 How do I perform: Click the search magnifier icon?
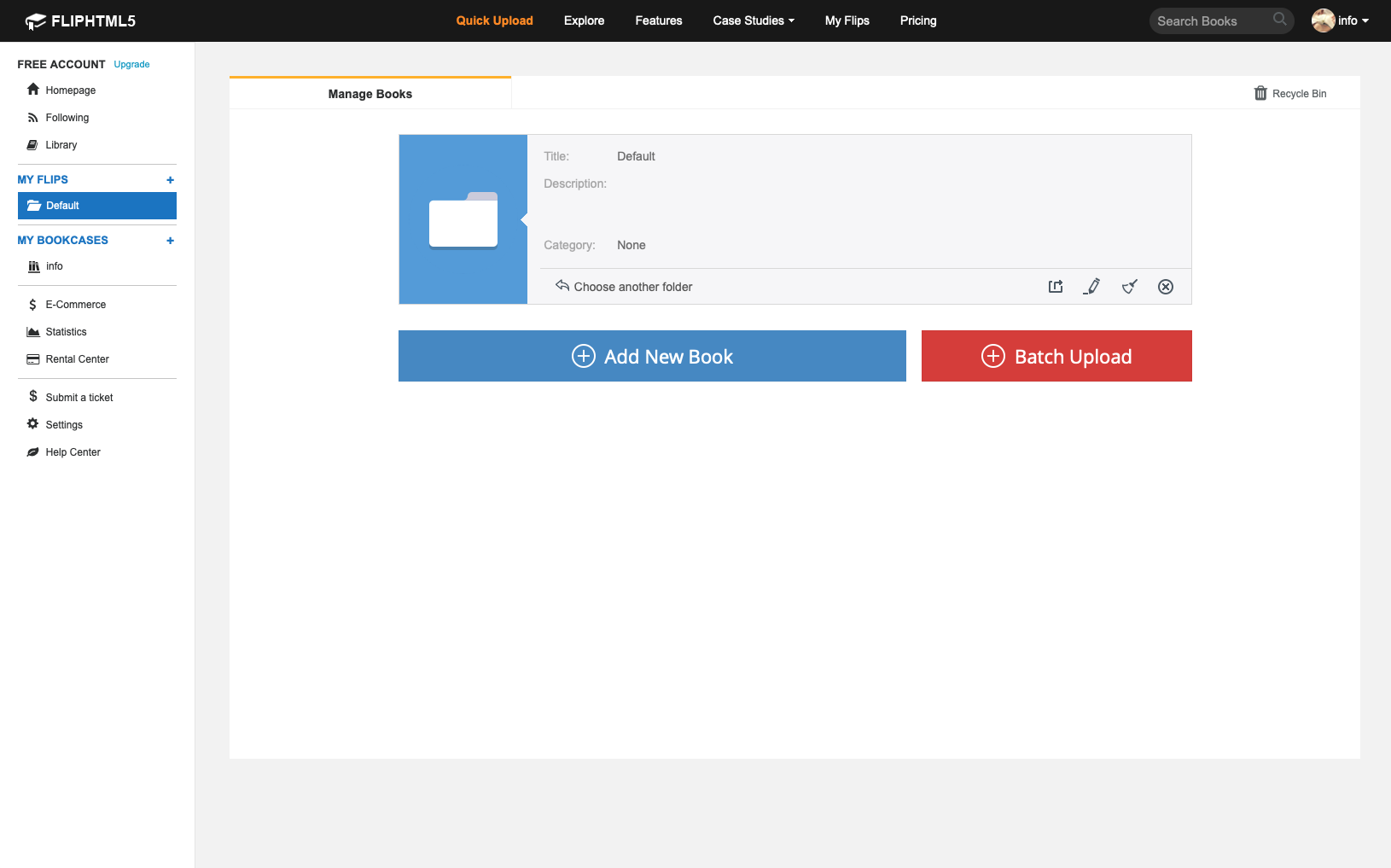pyautogui.click(x=1279, y=19)
